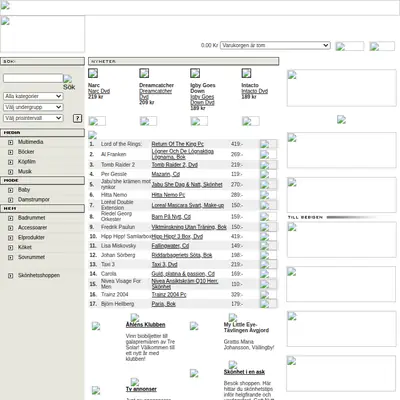Open the Skönhetsshoppen menu item
Image resolution: width=400 pixels, height=400 pixels.
(x=39, y=275)
